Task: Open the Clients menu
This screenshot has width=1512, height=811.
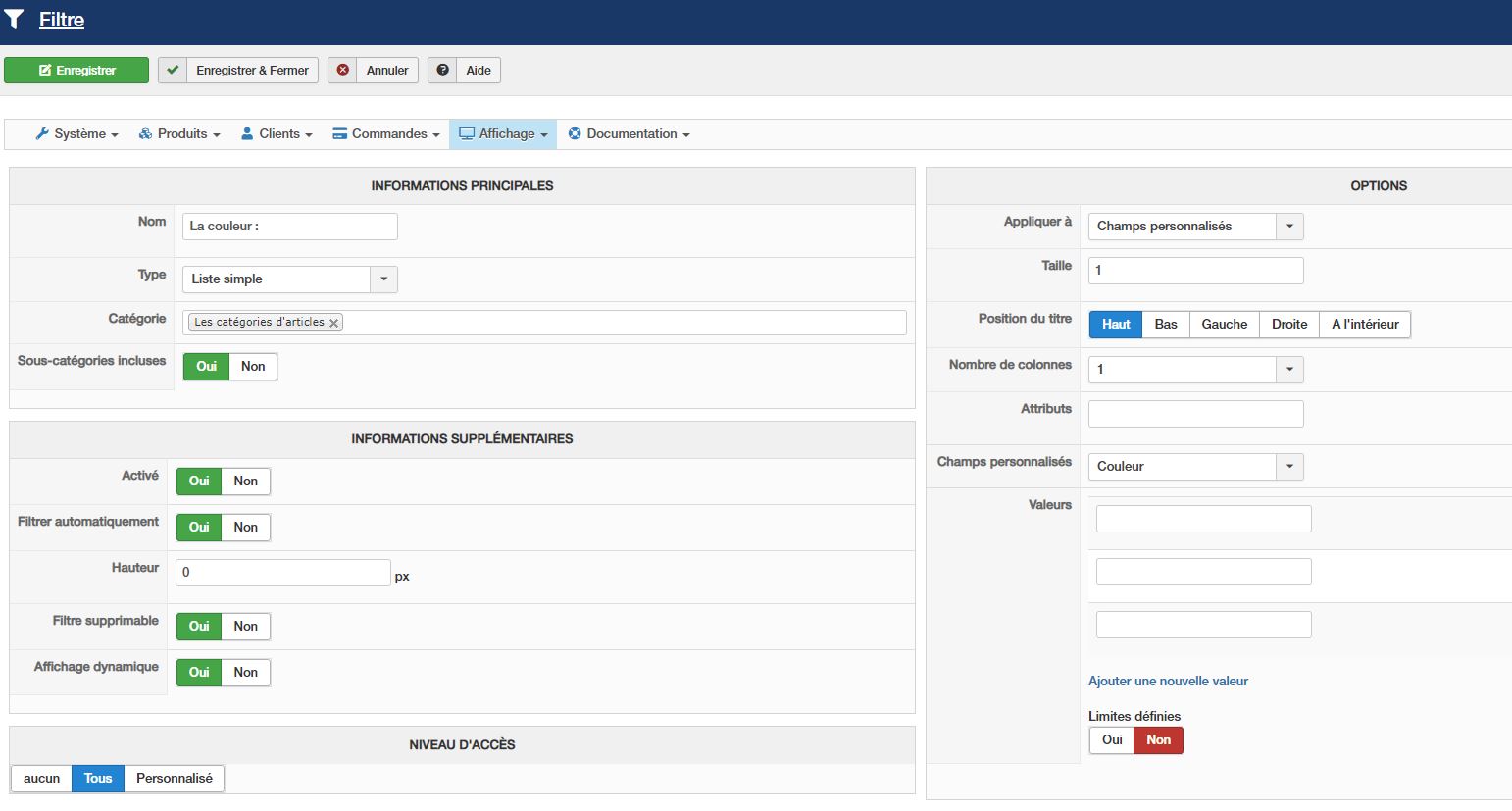Action: (x=277, y=134)
